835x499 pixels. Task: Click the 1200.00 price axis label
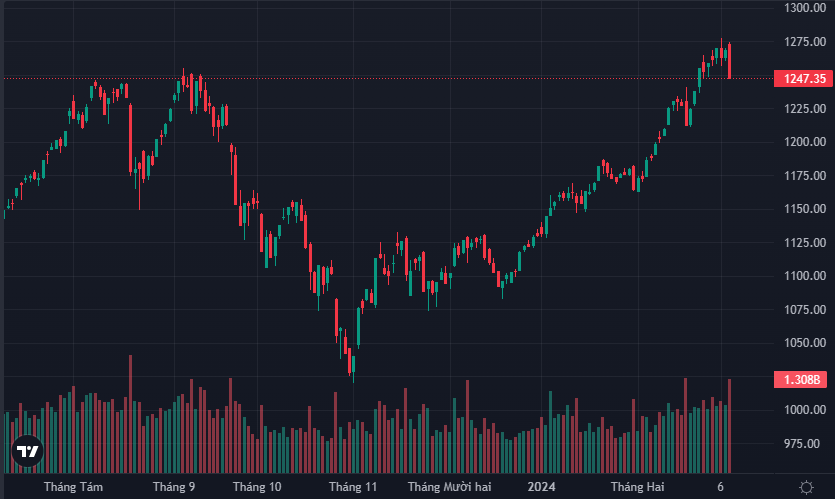pos(804,142)
